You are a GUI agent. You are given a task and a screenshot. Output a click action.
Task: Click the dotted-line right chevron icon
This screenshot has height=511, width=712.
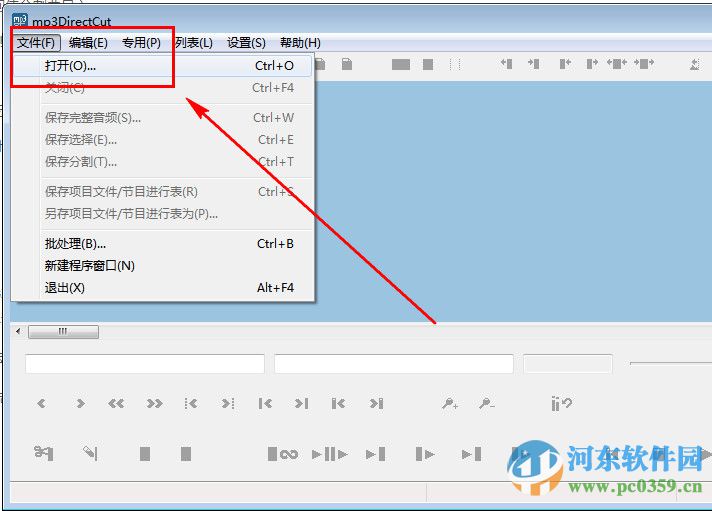pyautogui.click(x=228, y=403)
